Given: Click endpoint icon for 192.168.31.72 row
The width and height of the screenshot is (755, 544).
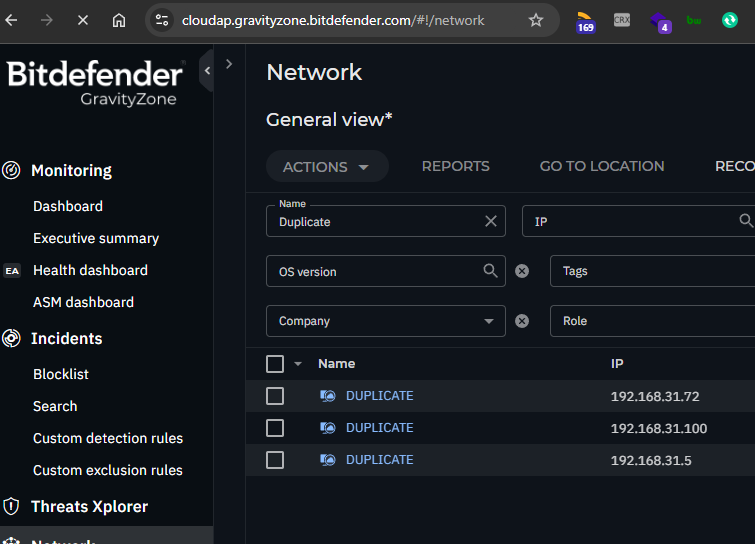Looking at the screenshot, I should tap(328, 396).
